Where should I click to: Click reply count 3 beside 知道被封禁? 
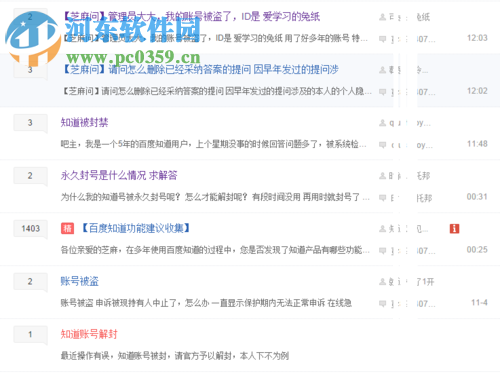coord(30,123)
